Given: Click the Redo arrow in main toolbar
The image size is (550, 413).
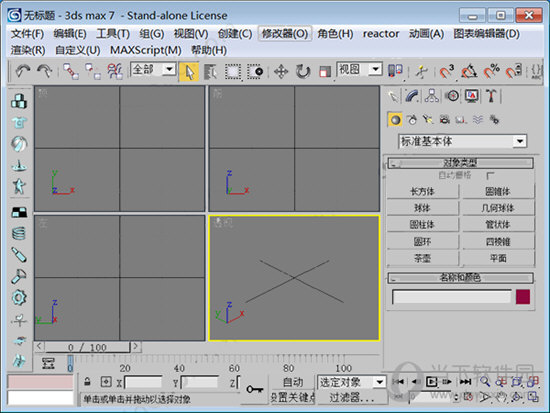Looking at the screenshot, I should (x=45, y=71).
